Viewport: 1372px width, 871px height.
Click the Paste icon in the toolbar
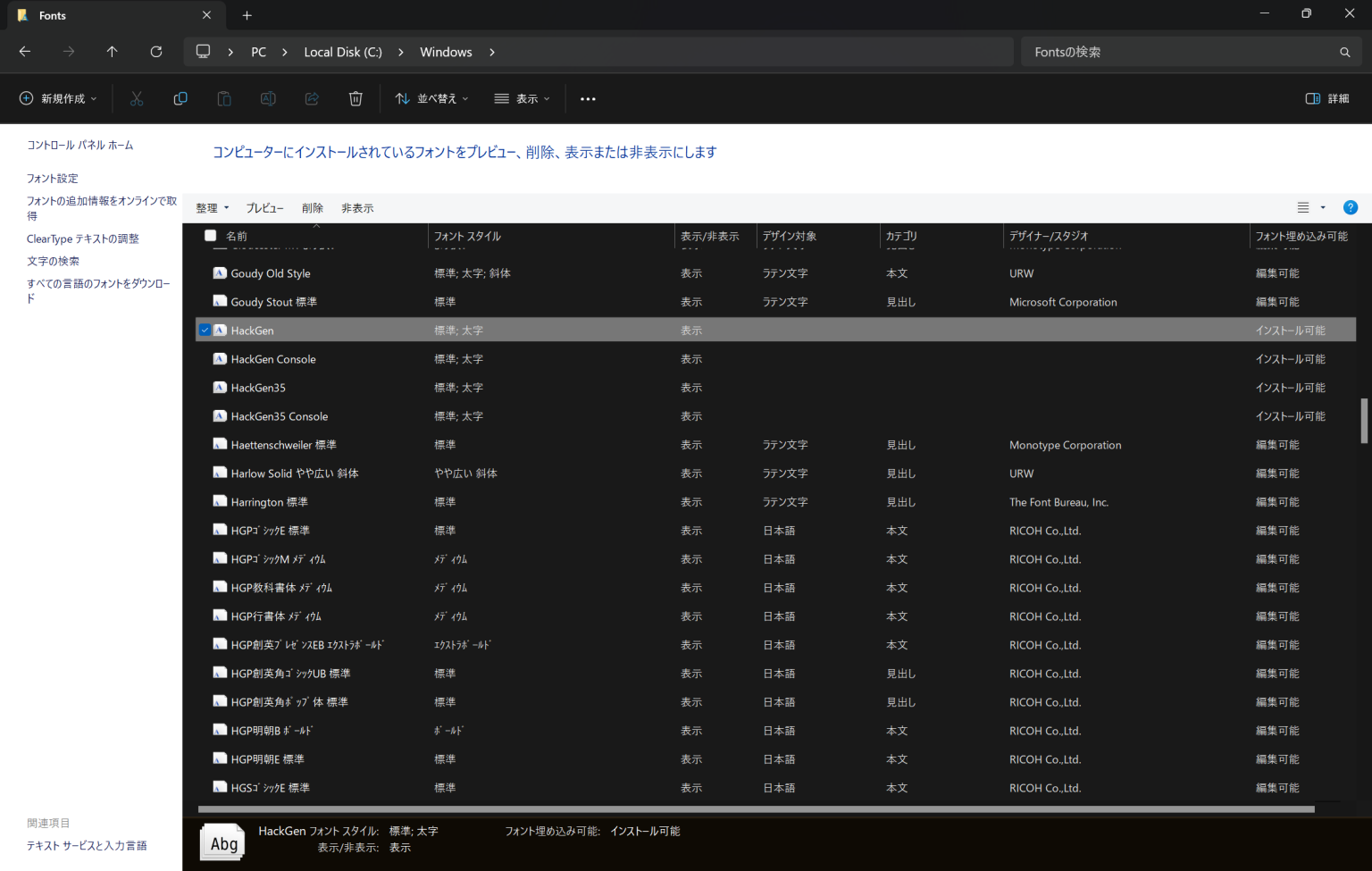tap(224, 98)
